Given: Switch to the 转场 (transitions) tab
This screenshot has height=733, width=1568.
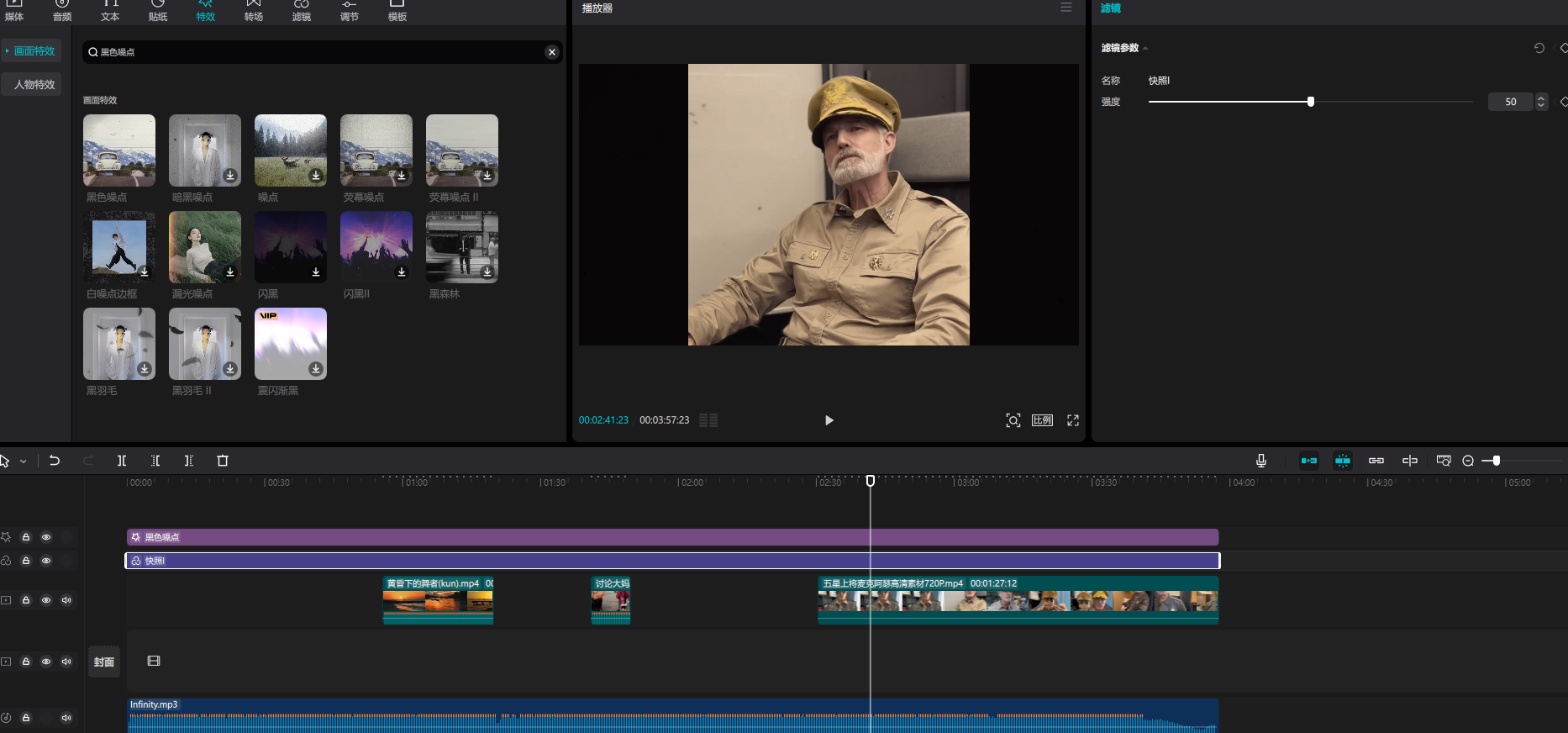Looking at the screenshot, I should (254, 11).
